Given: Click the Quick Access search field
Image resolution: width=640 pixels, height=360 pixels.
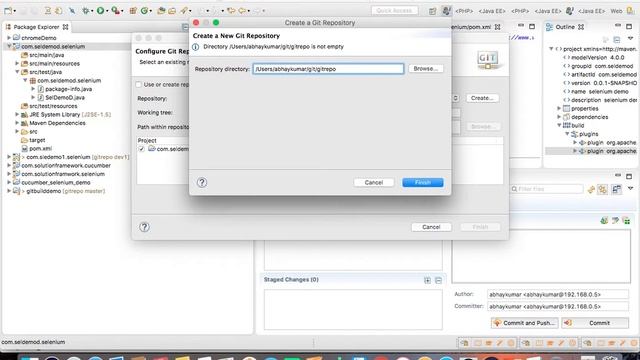Looking at the screenshot, I should tap(394, 11).
